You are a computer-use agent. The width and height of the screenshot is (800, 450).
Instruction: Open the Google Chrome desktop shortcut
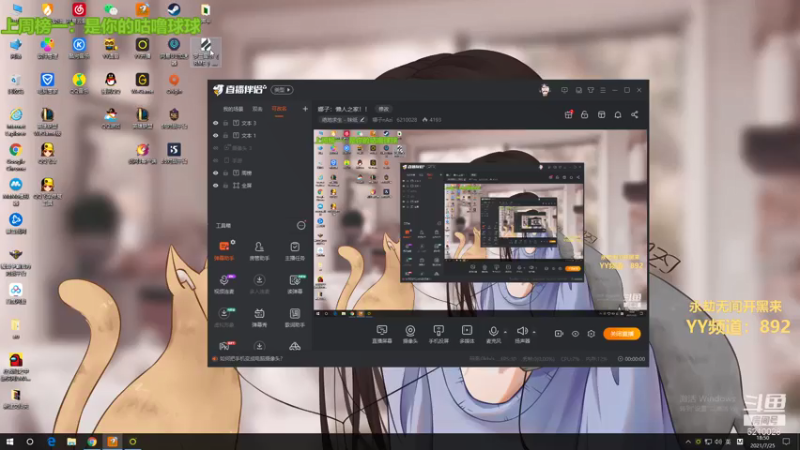coord(15,156)
